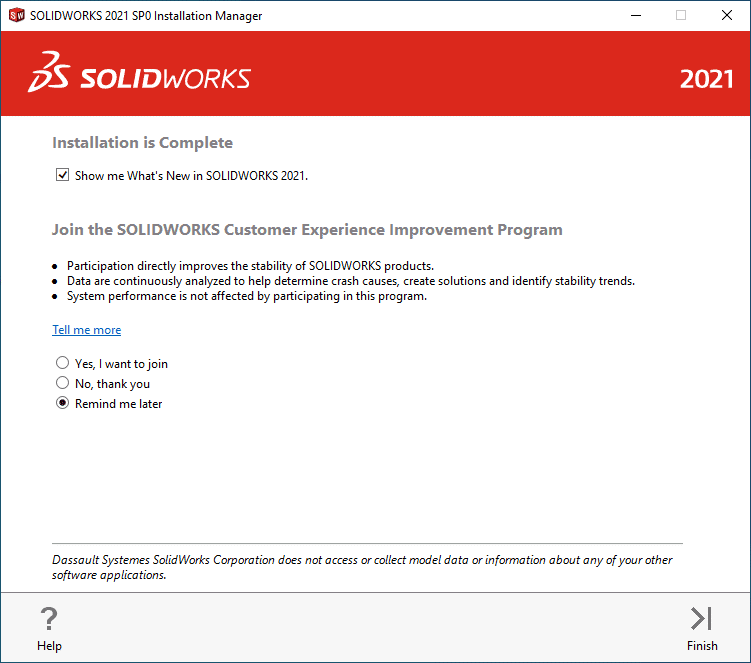Select Remind me later radio button

coord(62,403)
